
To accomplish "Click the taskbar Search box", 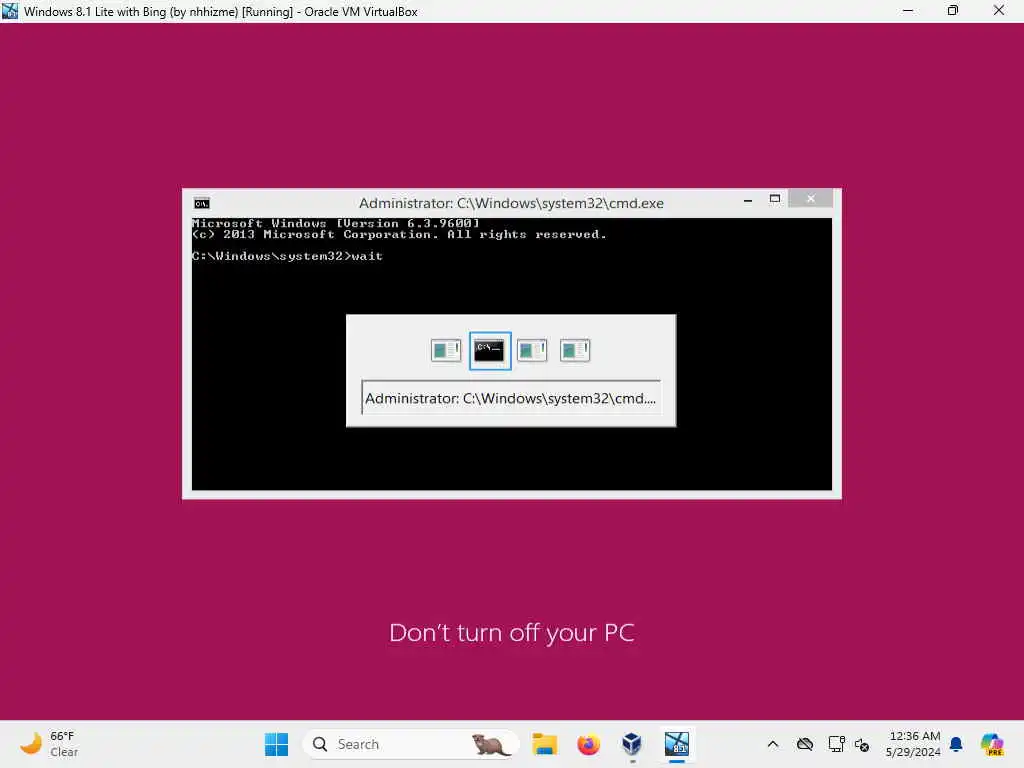I will pos(410,744).
